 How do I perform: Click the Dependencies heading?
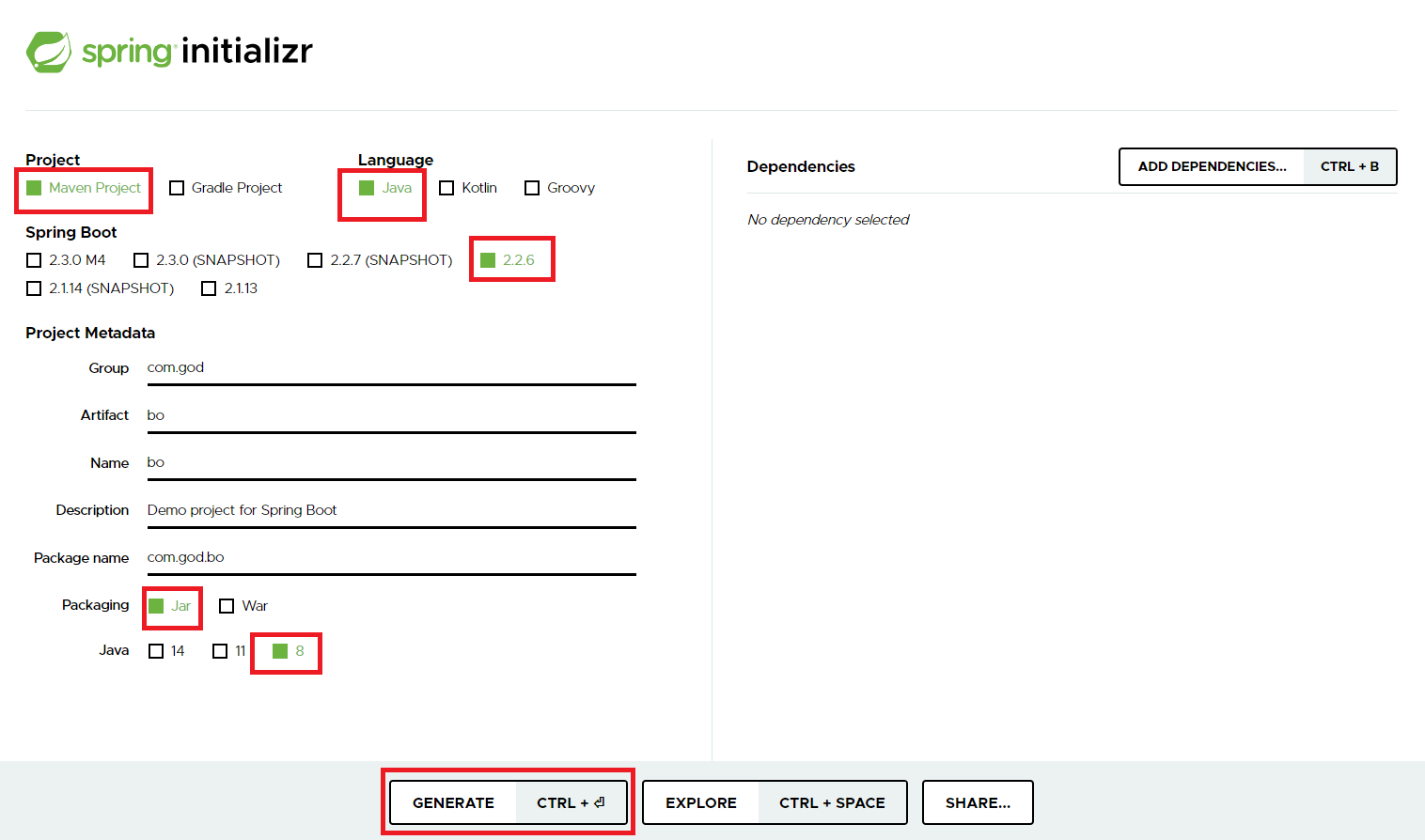pyautogui.click(x=801, y=166)
